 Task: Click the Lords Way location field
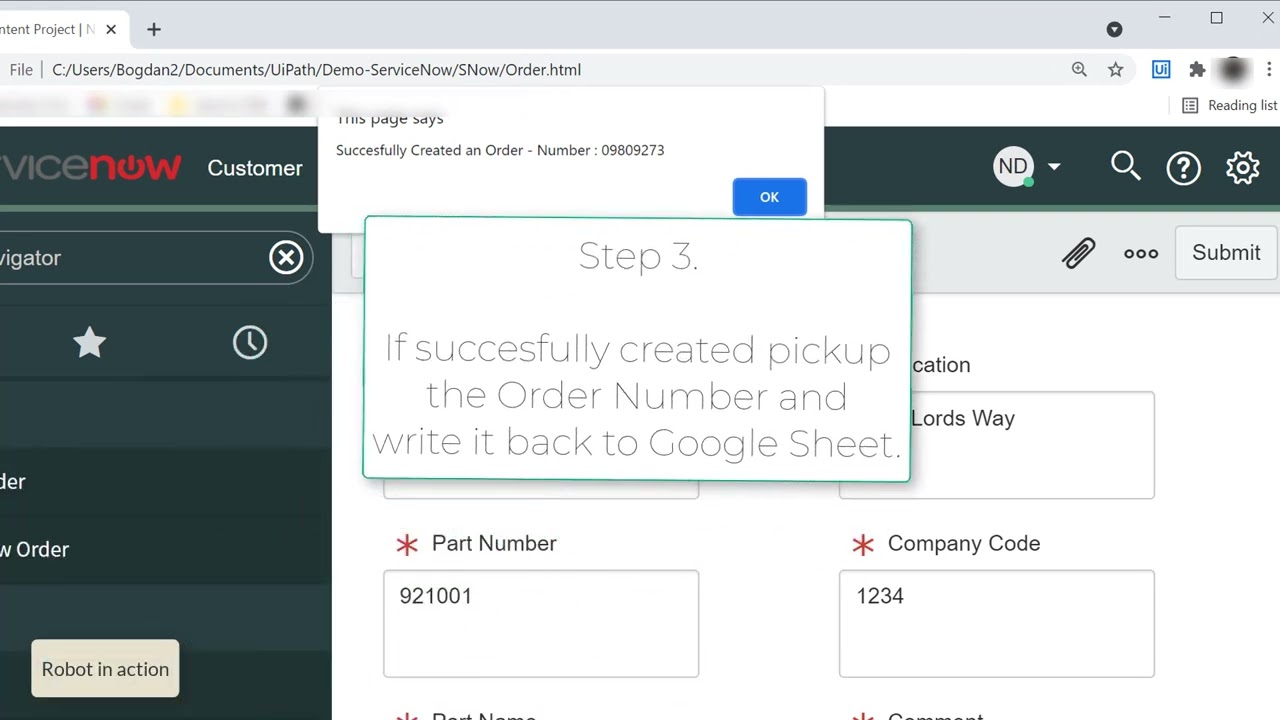[x=997, y=445]
